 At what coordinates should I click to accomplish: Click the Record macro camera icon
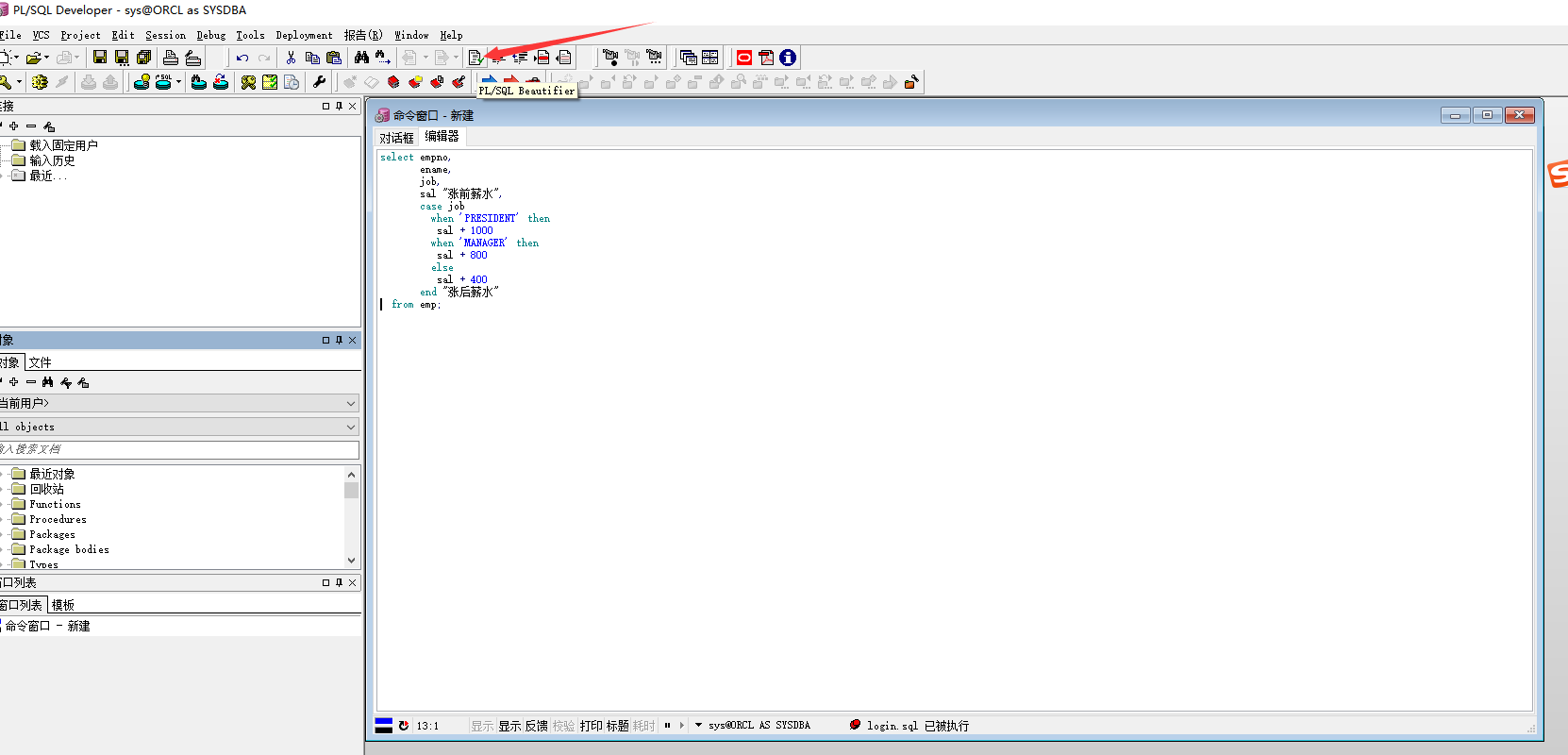click(x=610, y=58)
